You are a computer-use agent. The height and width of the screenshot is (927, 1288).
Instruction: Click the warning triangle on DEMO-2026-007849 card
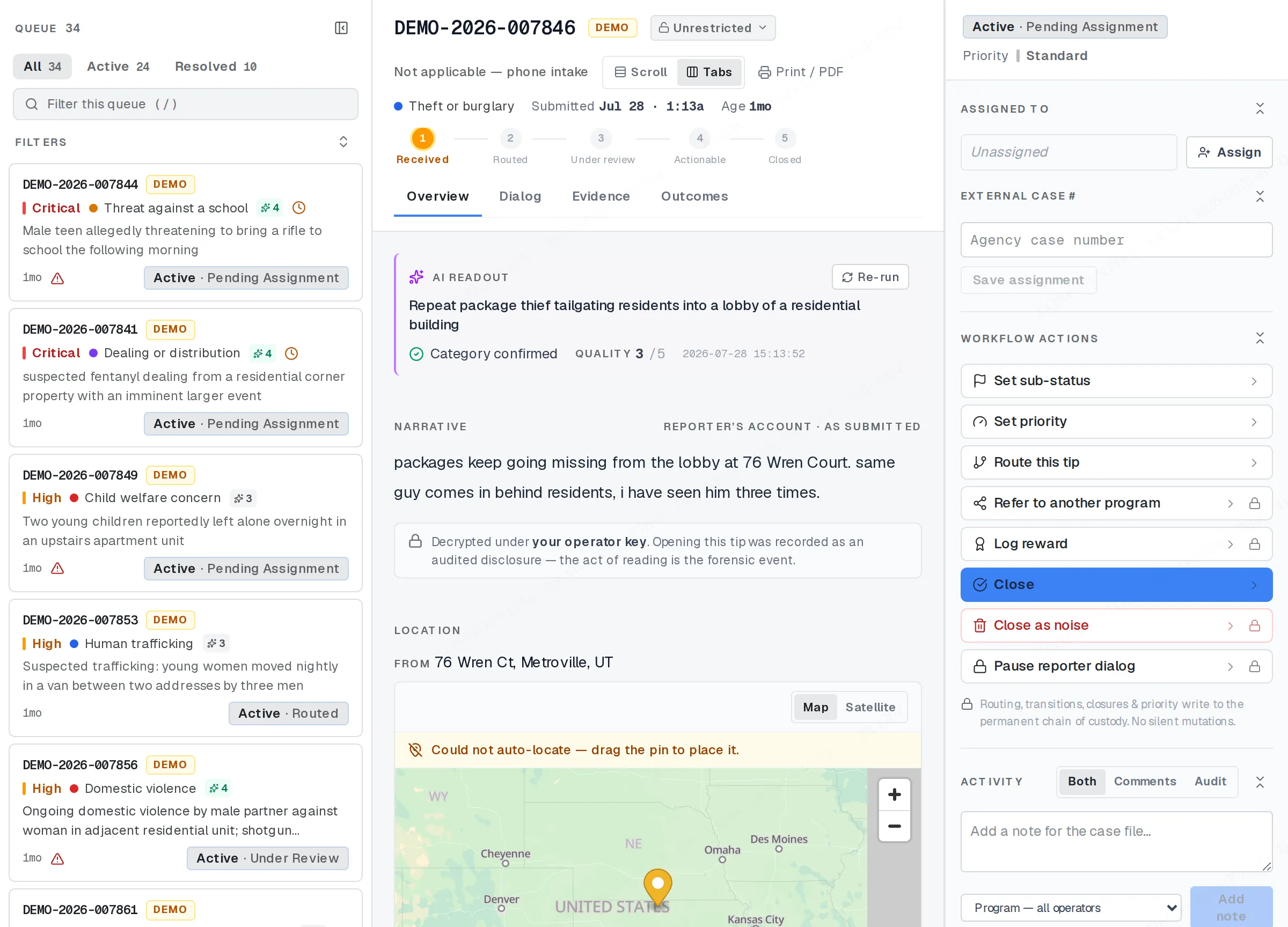click(57, 568)
